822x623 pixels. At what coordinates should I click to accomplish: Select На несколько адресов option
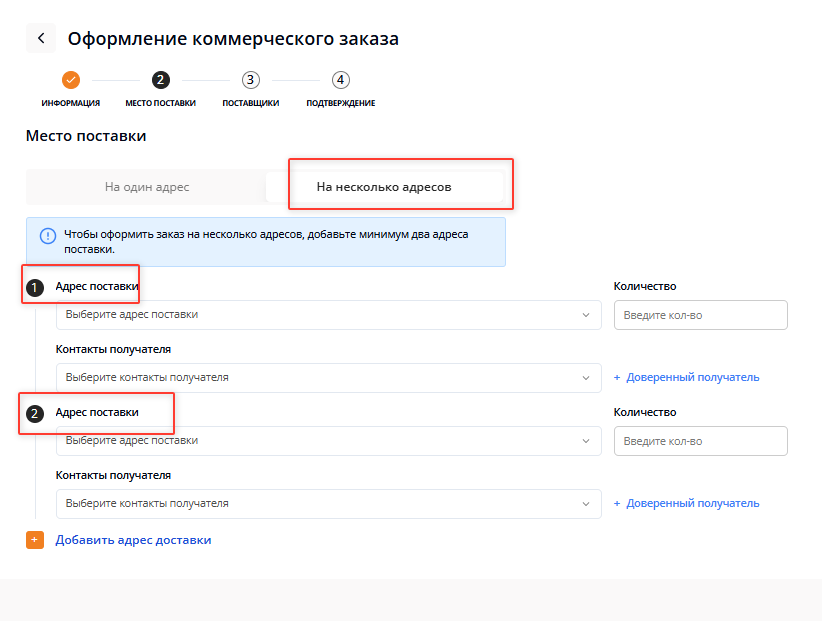pos(384,187)
